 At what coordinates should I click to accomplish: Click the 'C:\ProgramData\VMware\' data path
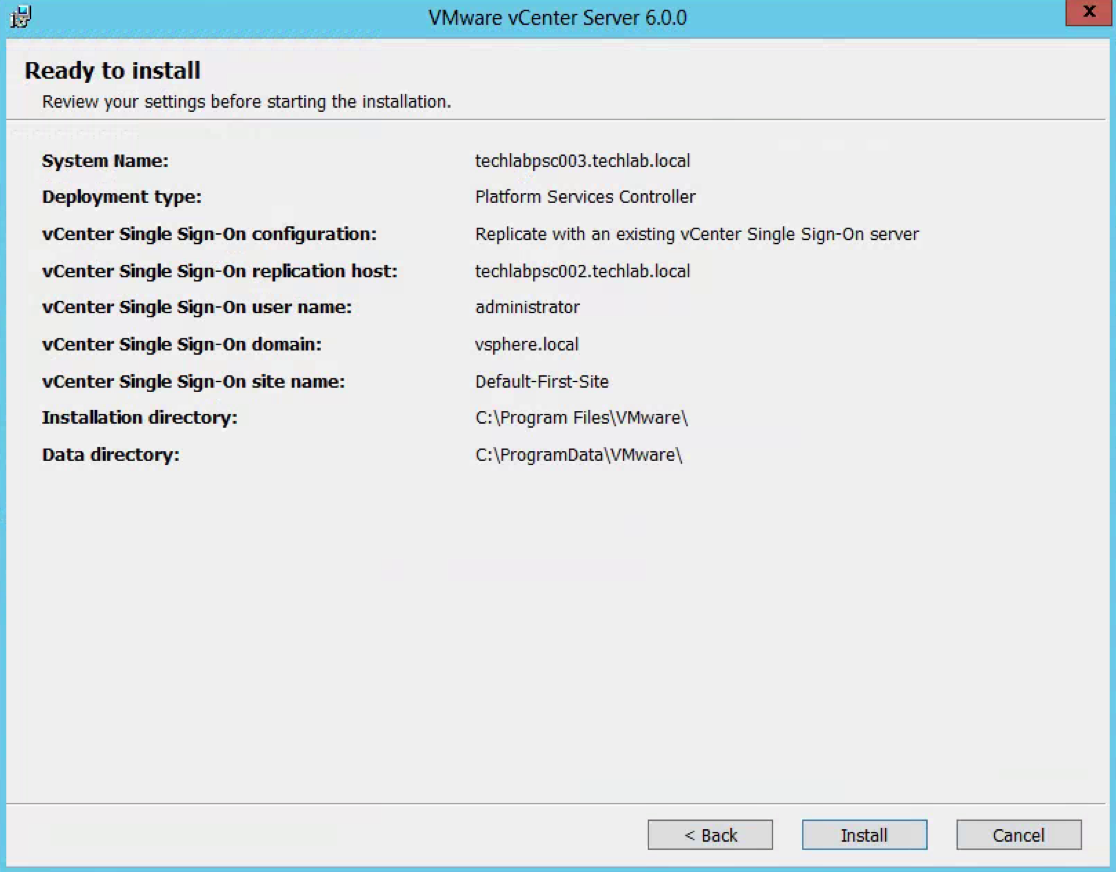579,455
